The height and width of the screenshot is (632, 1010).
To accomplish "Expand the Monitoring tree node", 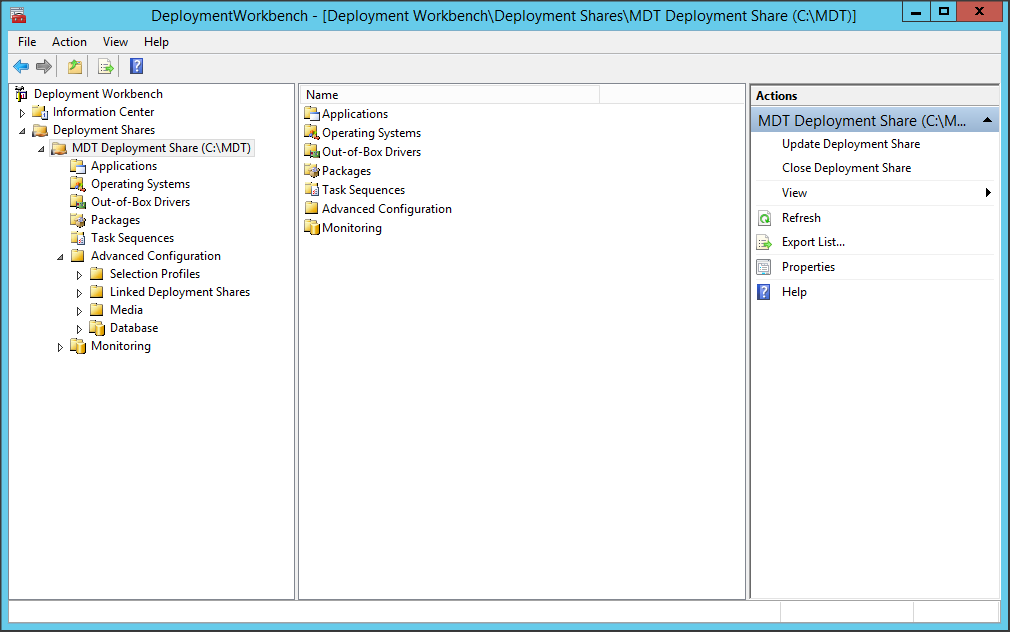I will (60, 347).
